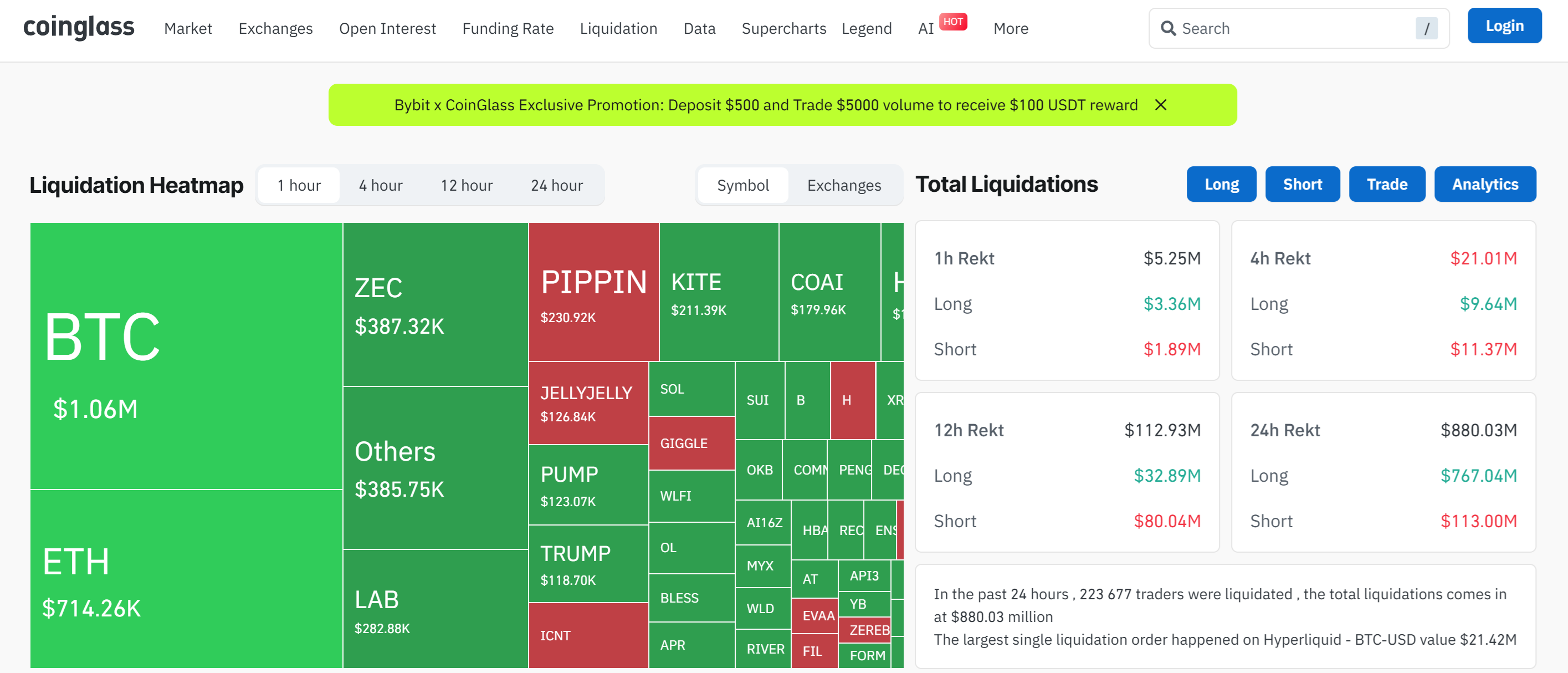Screen dimensions: 1568x673
Task: Switch heatmap to 24 hour
Action: (556, 185)
